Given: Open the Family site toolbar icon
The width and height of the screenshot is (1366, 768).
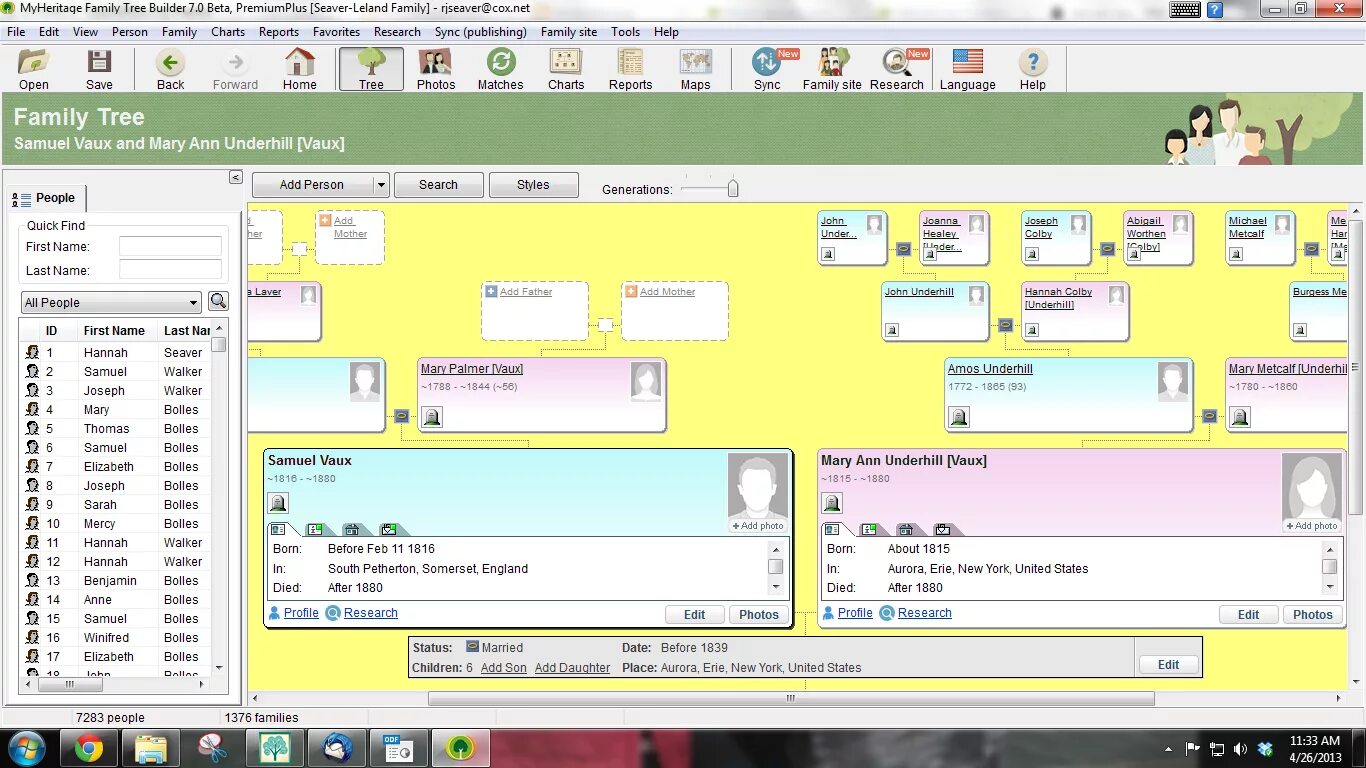Looking at the screenshot, I should click(832, 69).
